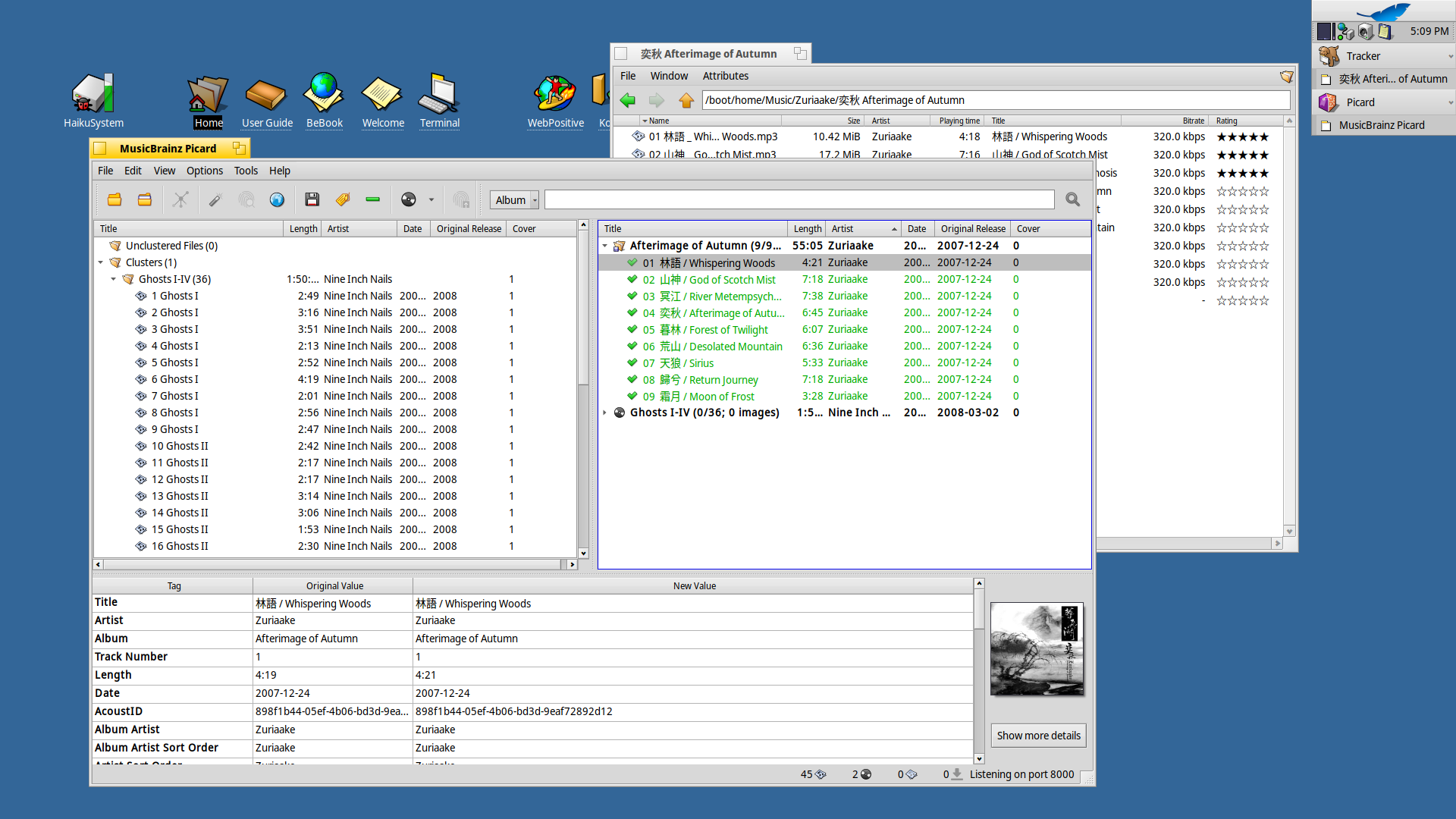
Task: Click the Tracker path location field
Action: [996, 100]
